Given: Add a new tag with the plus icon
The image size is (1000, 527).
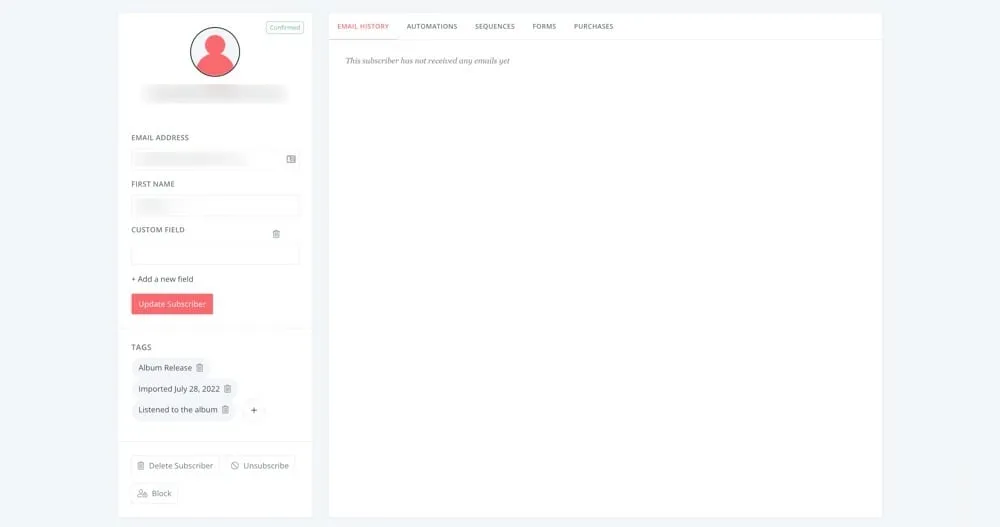Looking at the screenshot, I should tap(254, 410).
